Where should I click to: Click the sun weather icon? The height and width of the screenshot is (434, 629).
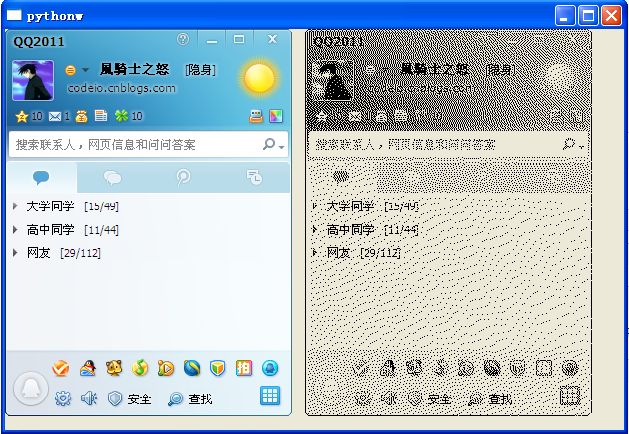[259, 78]
